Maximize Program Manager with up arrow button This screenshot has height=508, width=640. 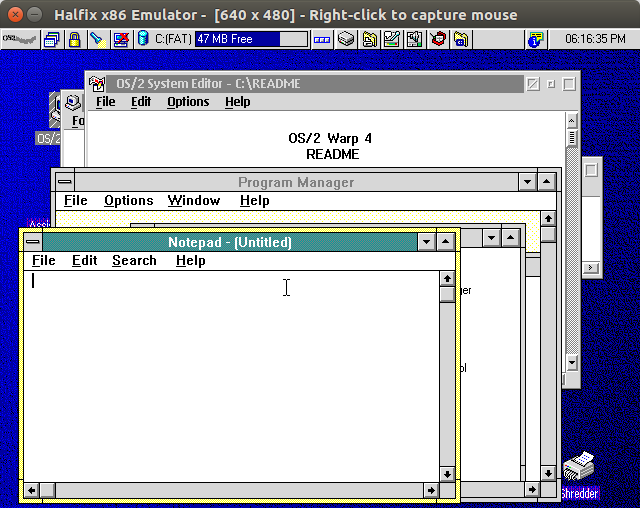[547, 182]
